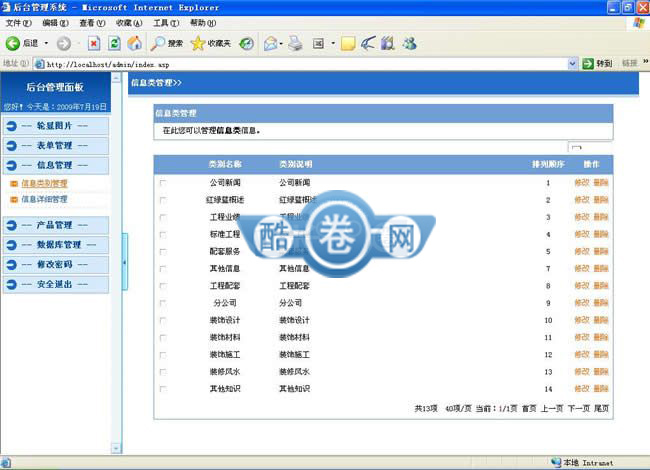Go to the Home page icon
The image size is (650, 470).
coord(134,43)
